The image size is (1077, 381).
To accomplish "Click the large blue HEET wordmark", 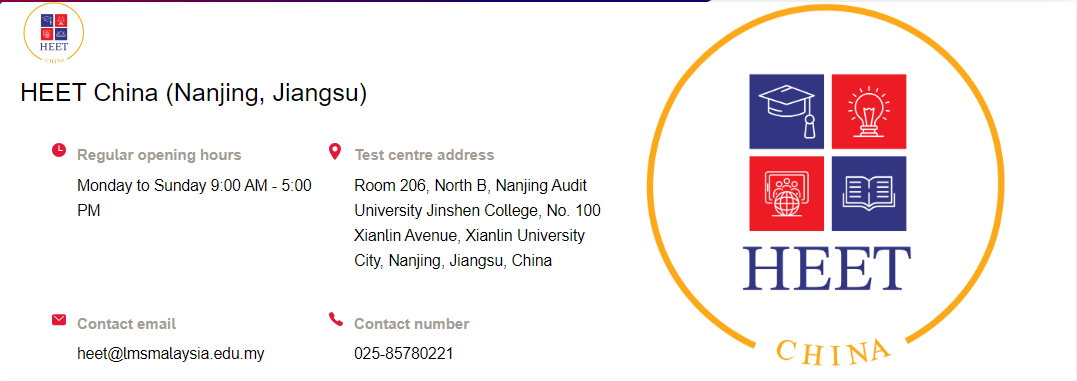I will [827, 268].
